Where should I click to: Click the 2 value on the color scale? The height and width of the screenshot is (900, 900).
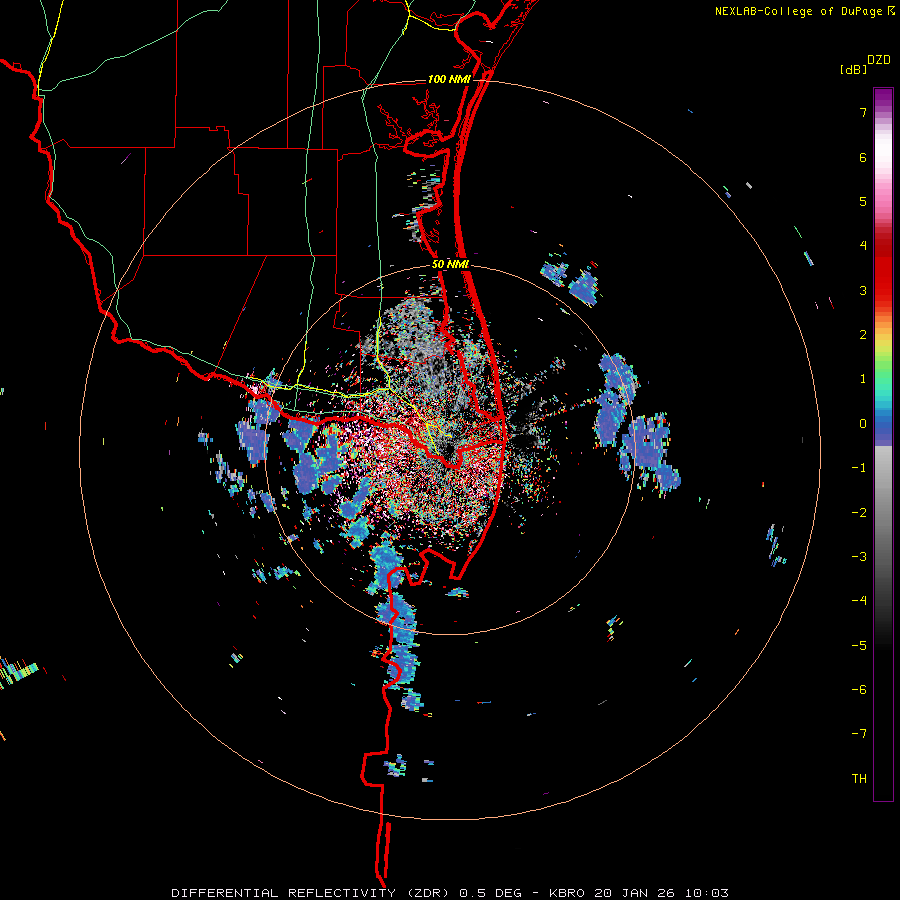863,335
